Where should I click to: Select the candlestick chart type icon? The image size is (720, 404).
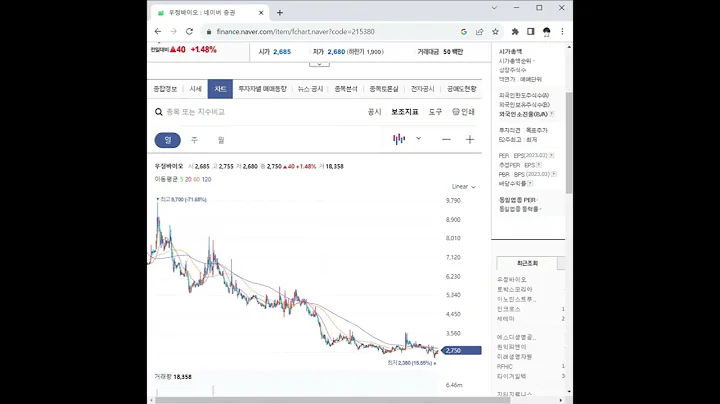tap(399, 139)
